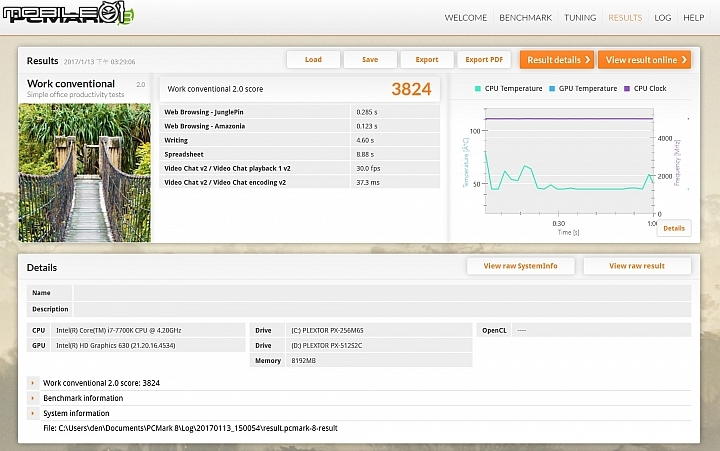Click the Mobile01 PCMark 8 logo
The height and width of the screenshot is (451, 720).
coord(68,12)
